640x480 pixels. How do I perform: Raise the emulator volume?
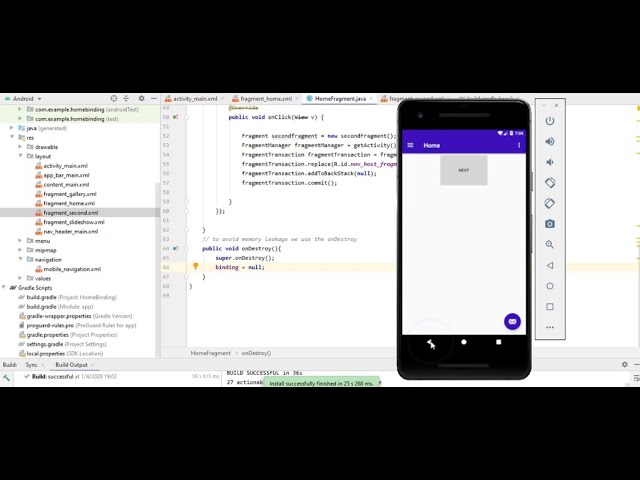click(x=550, y=142)
